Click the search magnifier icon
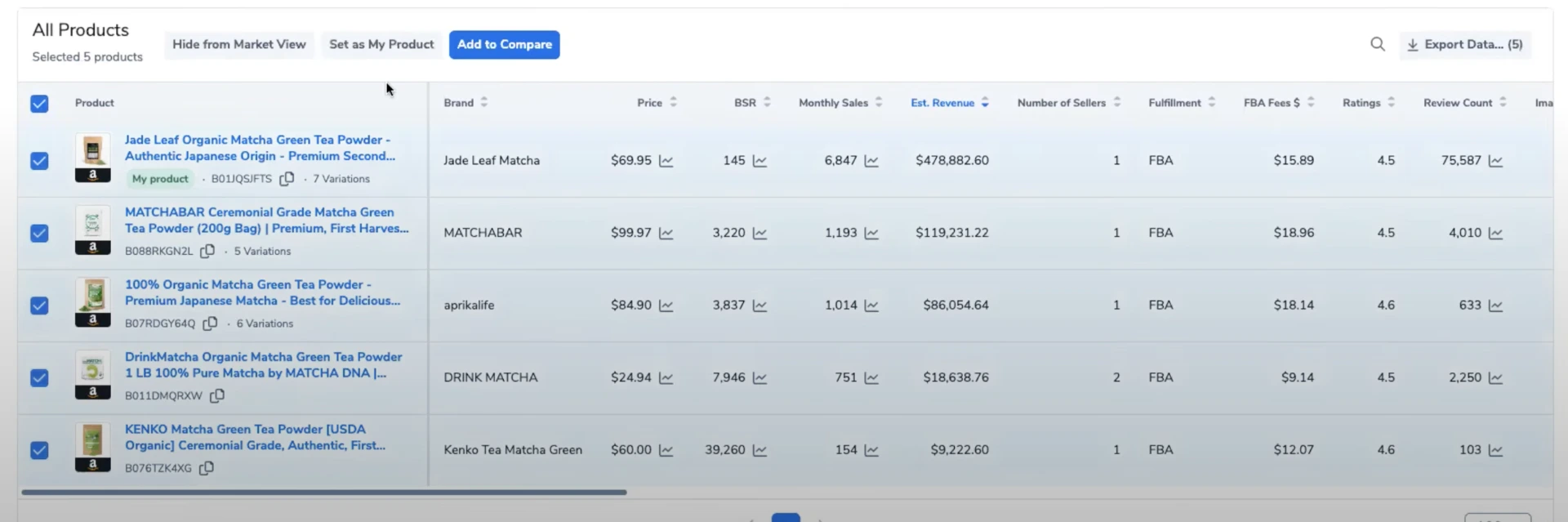Screen dimensions: 1568x522 pyautogui.click(x=1377, y=44)
